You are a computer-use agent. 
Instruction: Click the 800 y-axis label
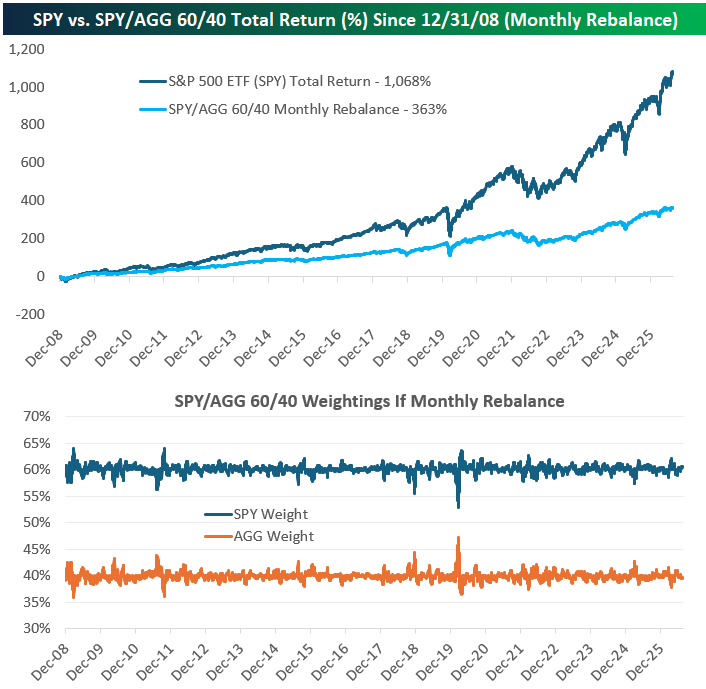pos(32,124)
